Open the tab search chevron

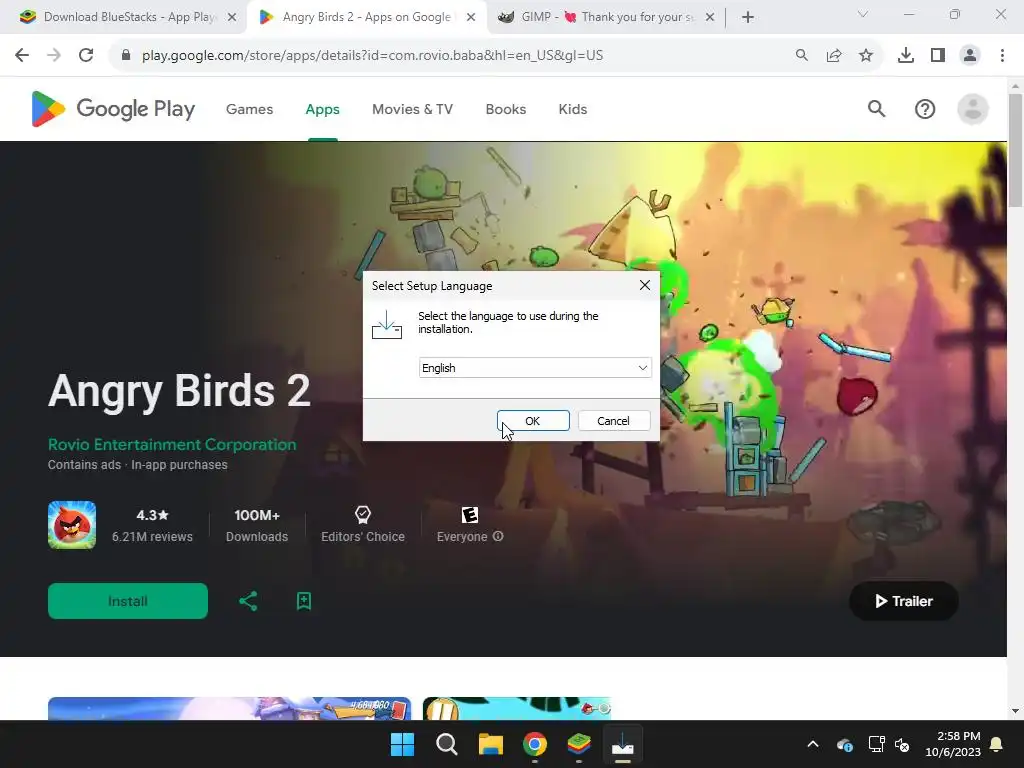[863, 14]
